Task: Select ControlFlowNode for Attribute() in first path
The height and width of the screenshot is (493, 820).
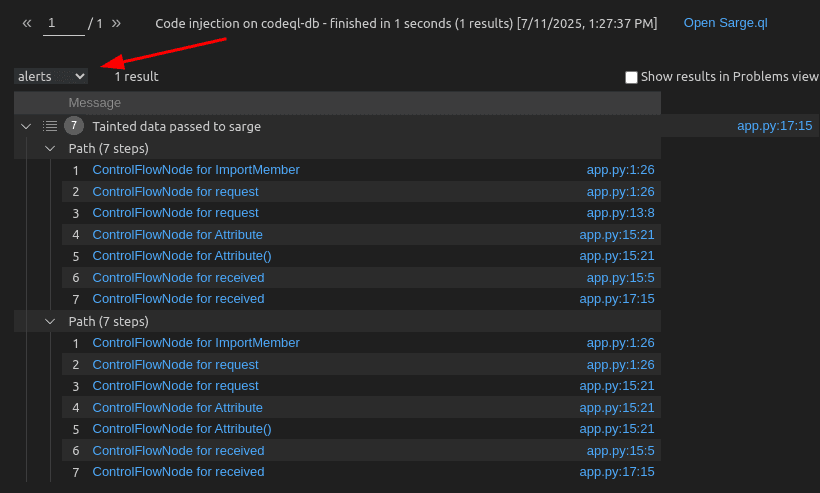Action: coord(182,256)
